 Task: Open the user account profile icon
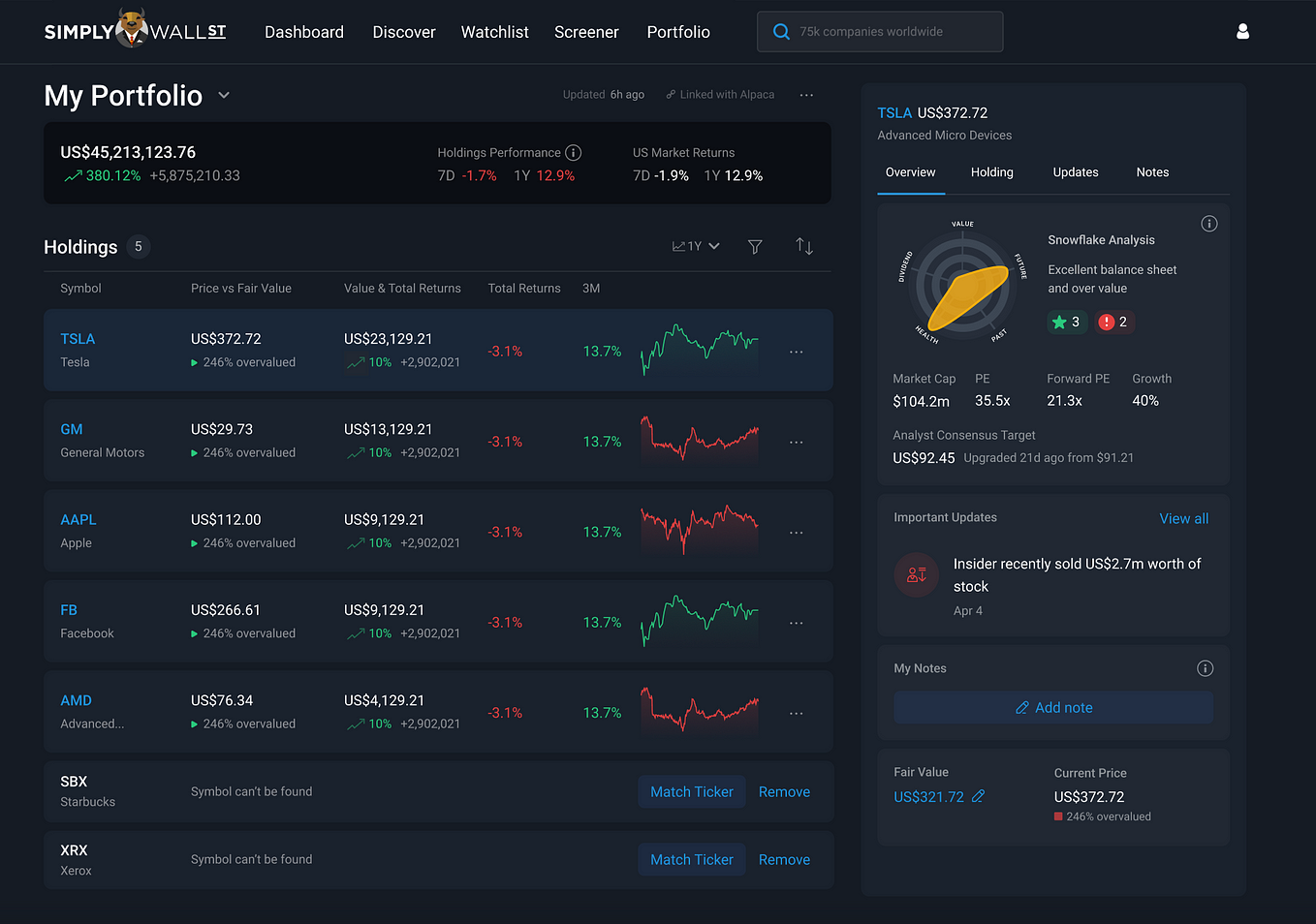[1242, 32]
